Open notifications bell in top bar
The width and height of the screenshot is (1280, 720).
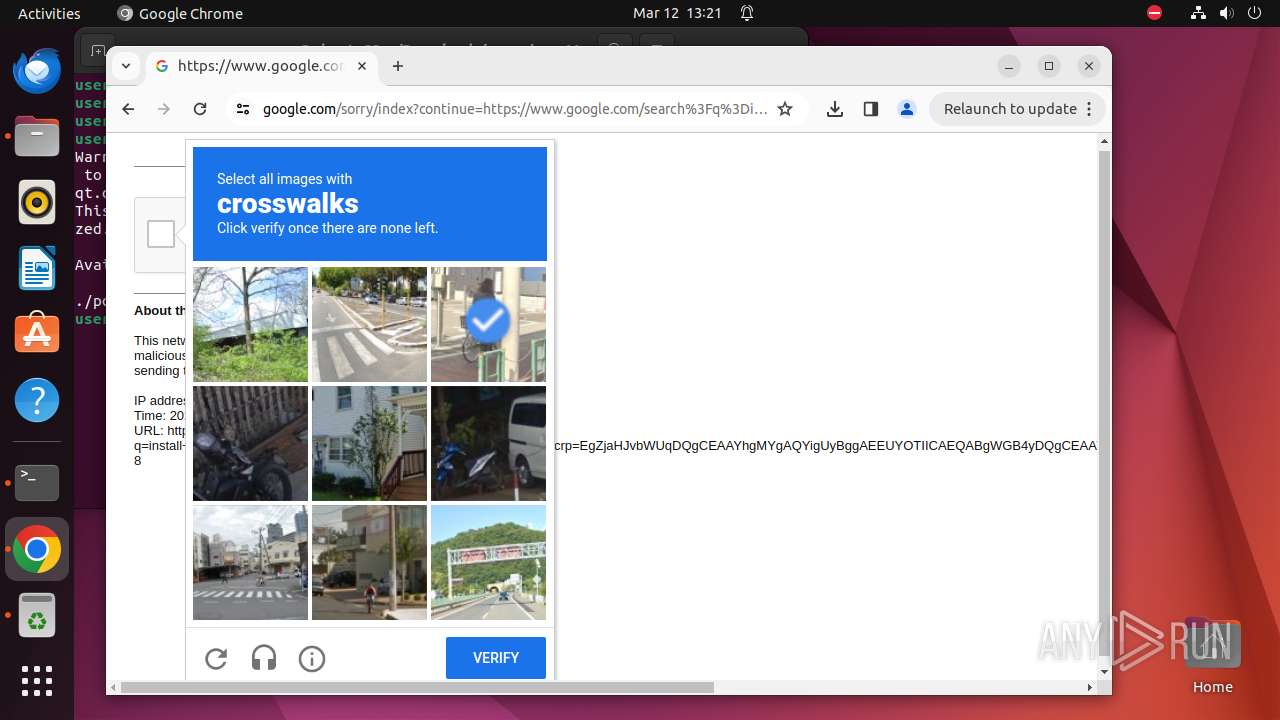coord(747,13)
